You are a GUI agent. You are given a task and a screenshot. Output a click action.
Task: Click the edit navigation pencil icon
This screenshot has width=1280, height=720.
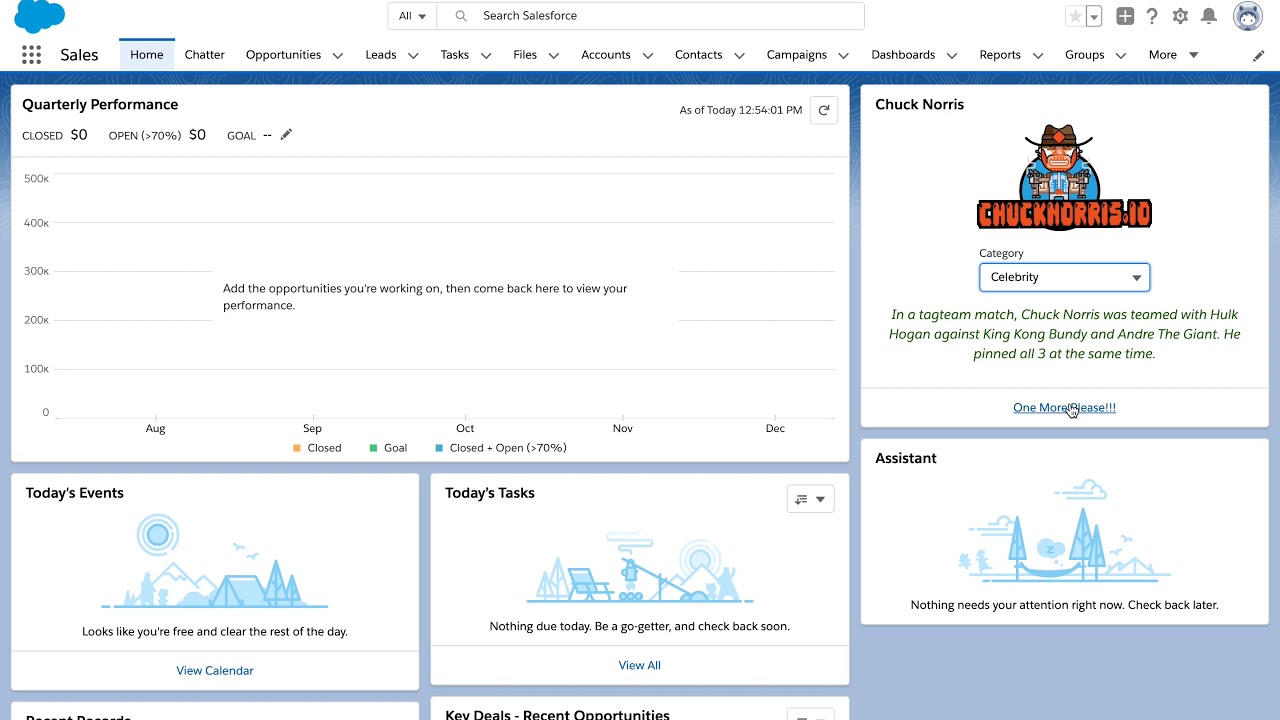[1258, 56]
